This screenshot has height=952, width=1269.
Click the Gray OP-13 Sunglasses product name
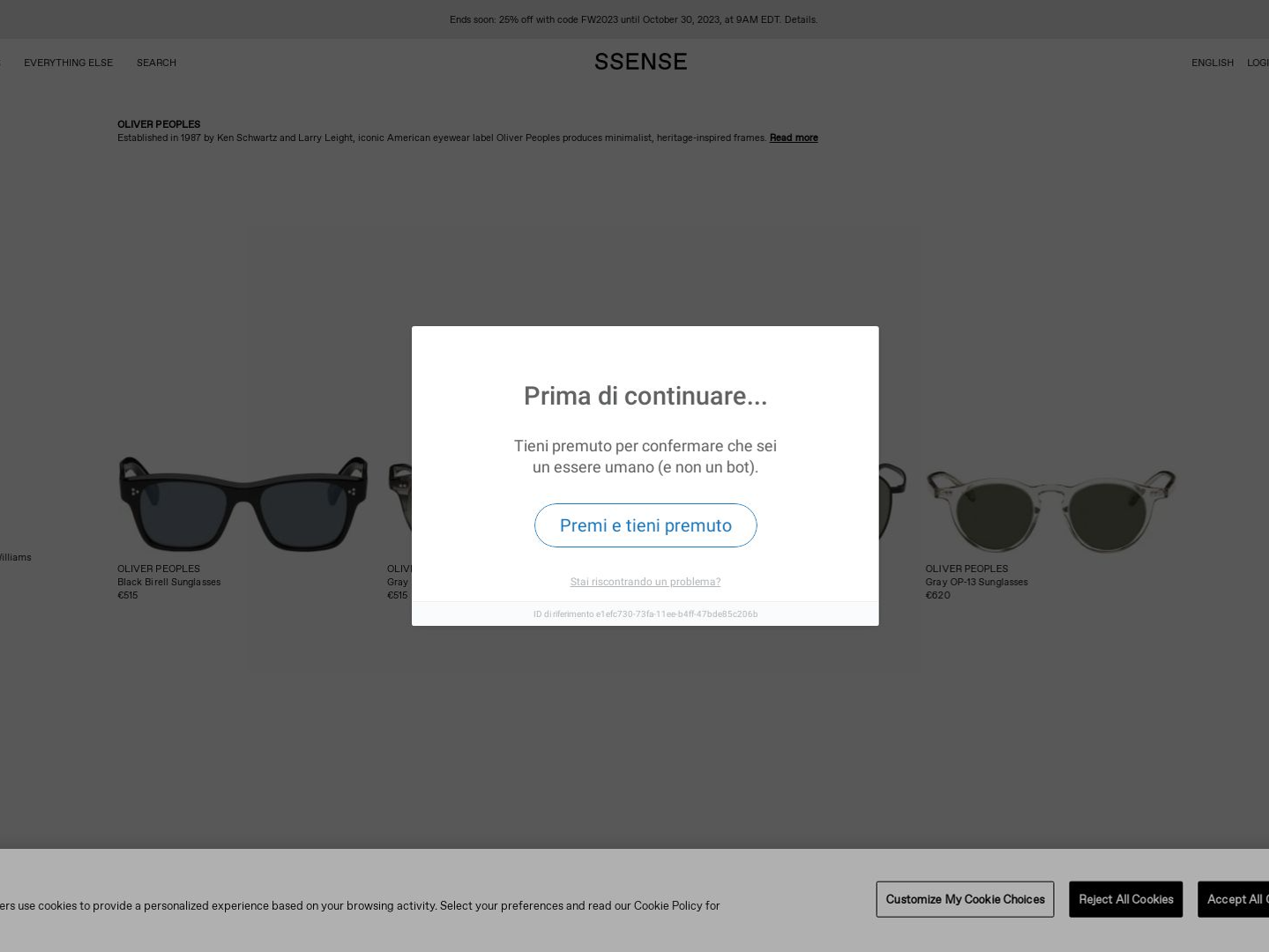pyautogui.click(x=976, y=582)
